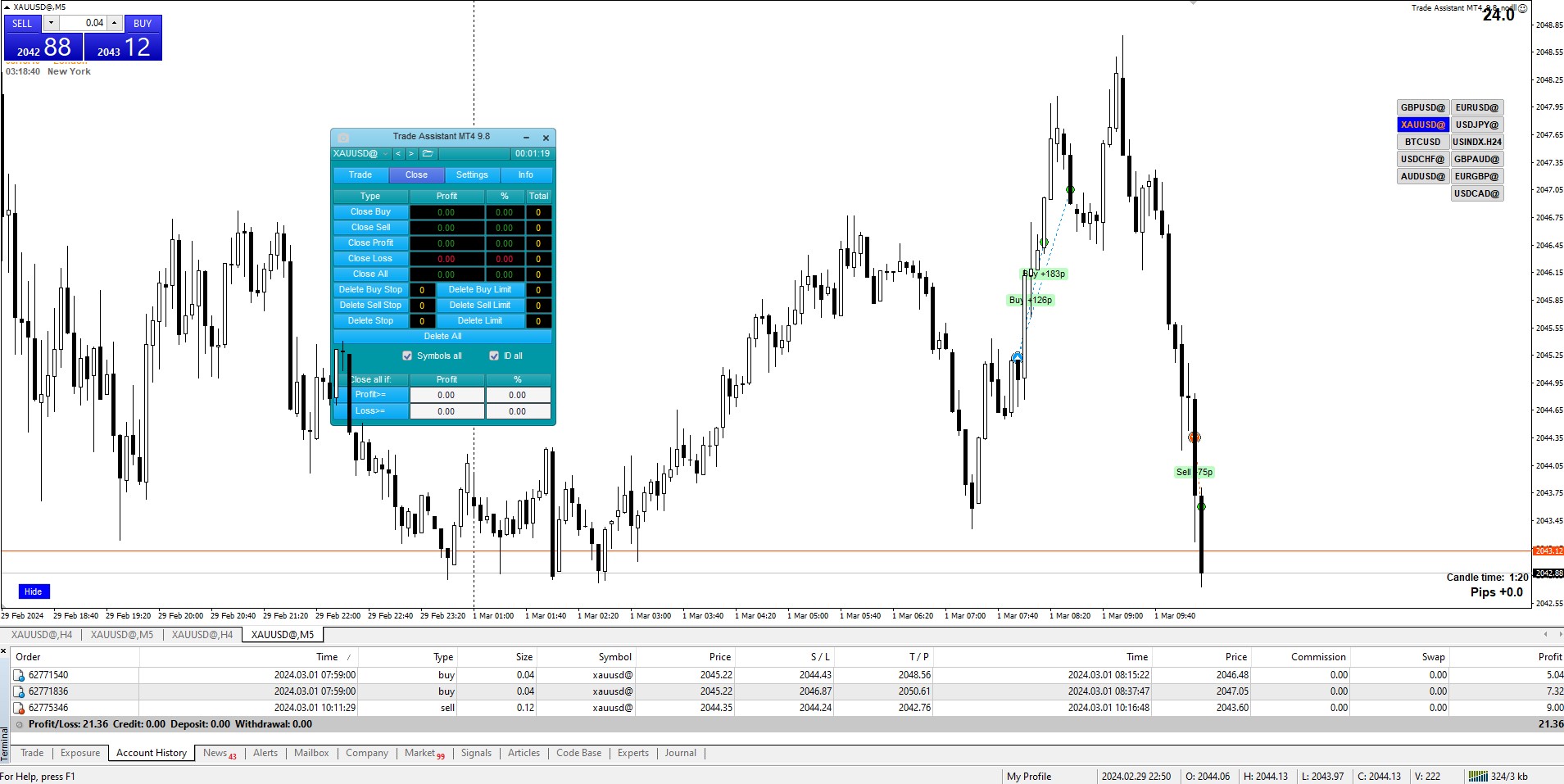Click the Close Sell button
This screenshot has width=1564, height=784.
[371, 228]
